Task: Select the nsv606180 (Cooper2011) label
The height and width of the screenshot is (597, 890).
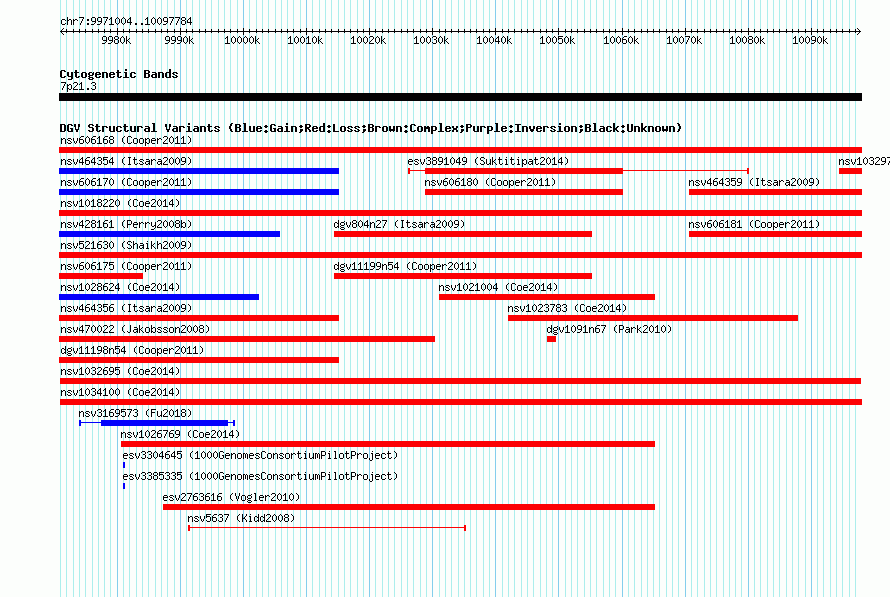Action: click(490, 182)
